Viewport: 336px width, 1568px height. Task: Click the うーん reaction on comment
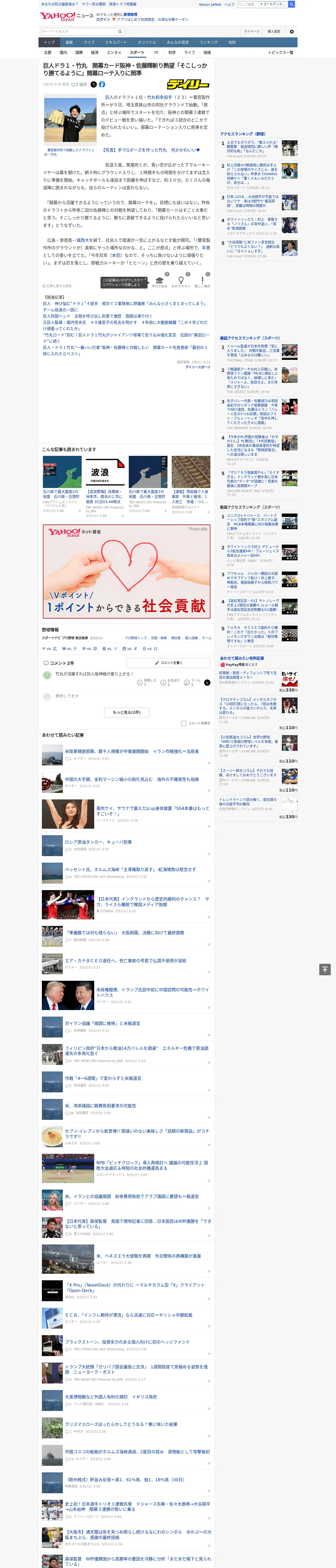pos(187,682)
